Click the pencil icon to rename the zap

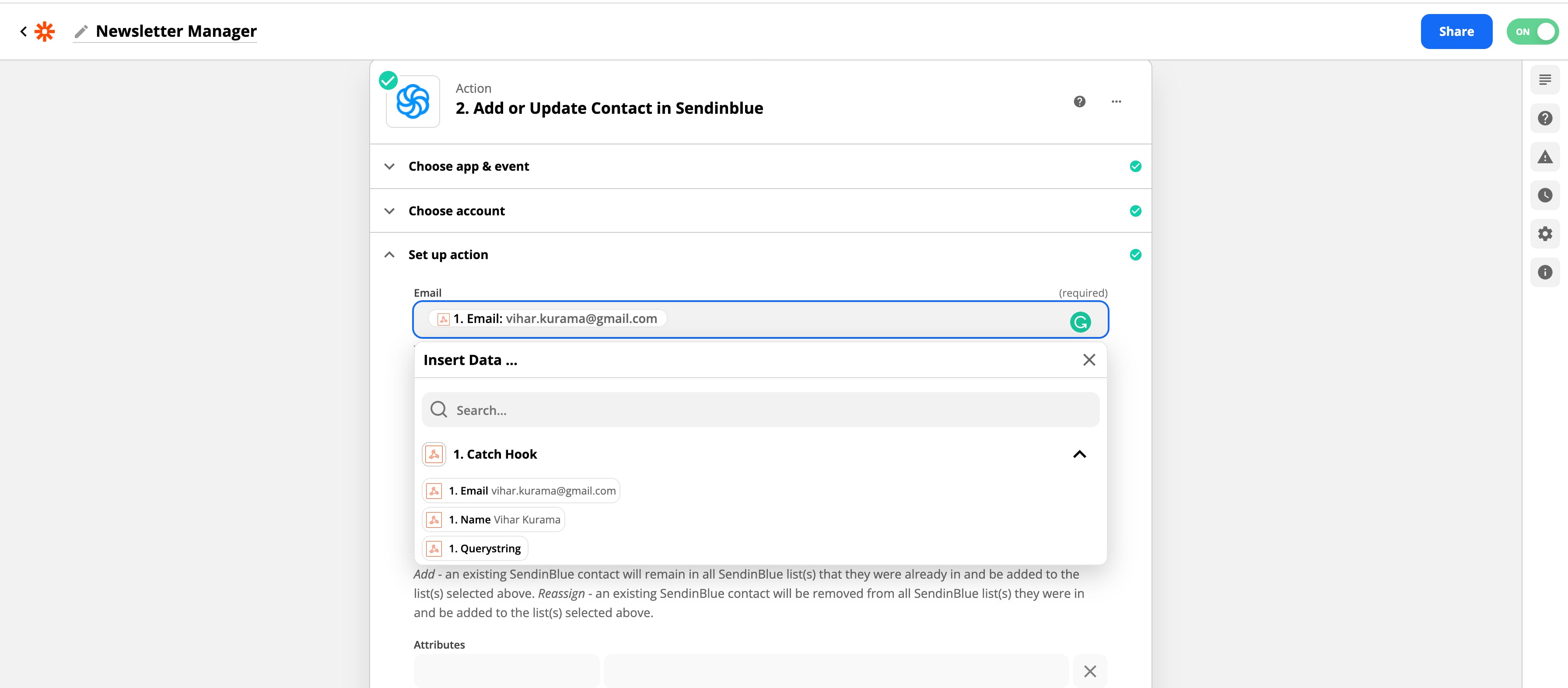(x=81, y=31)
